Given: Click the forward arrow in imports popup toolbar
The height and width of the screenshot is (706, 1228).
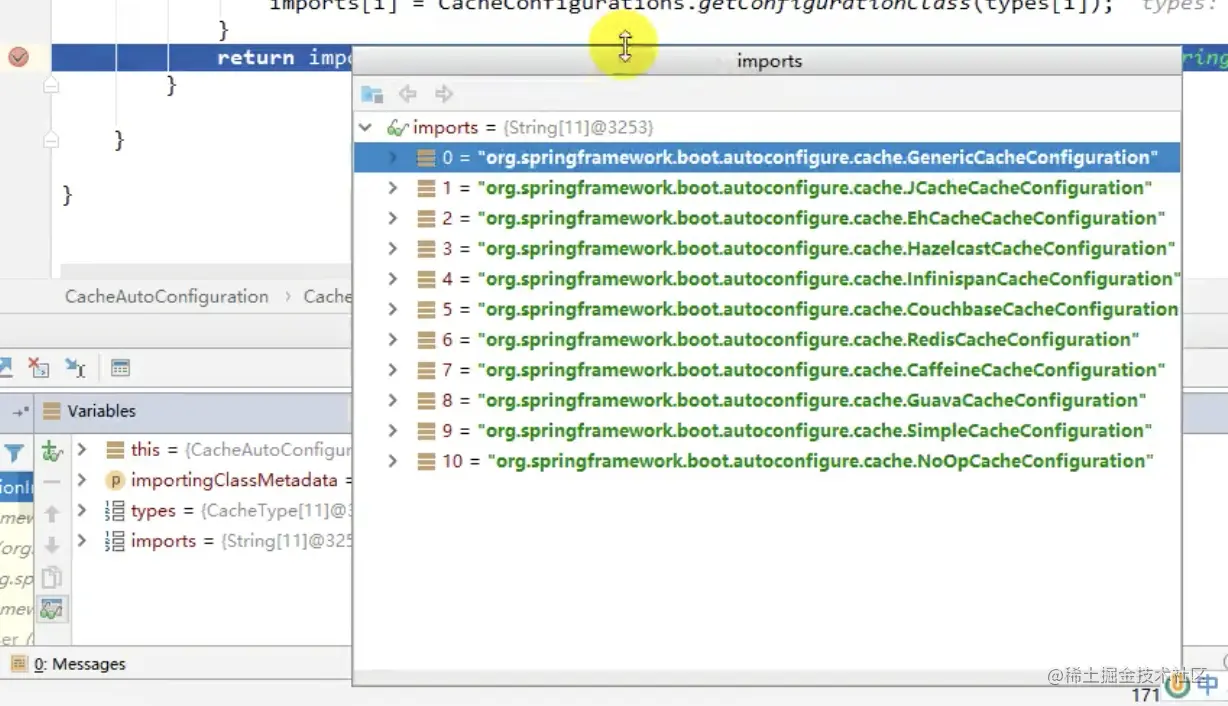Looking at the screenshot, I should 444,94.
